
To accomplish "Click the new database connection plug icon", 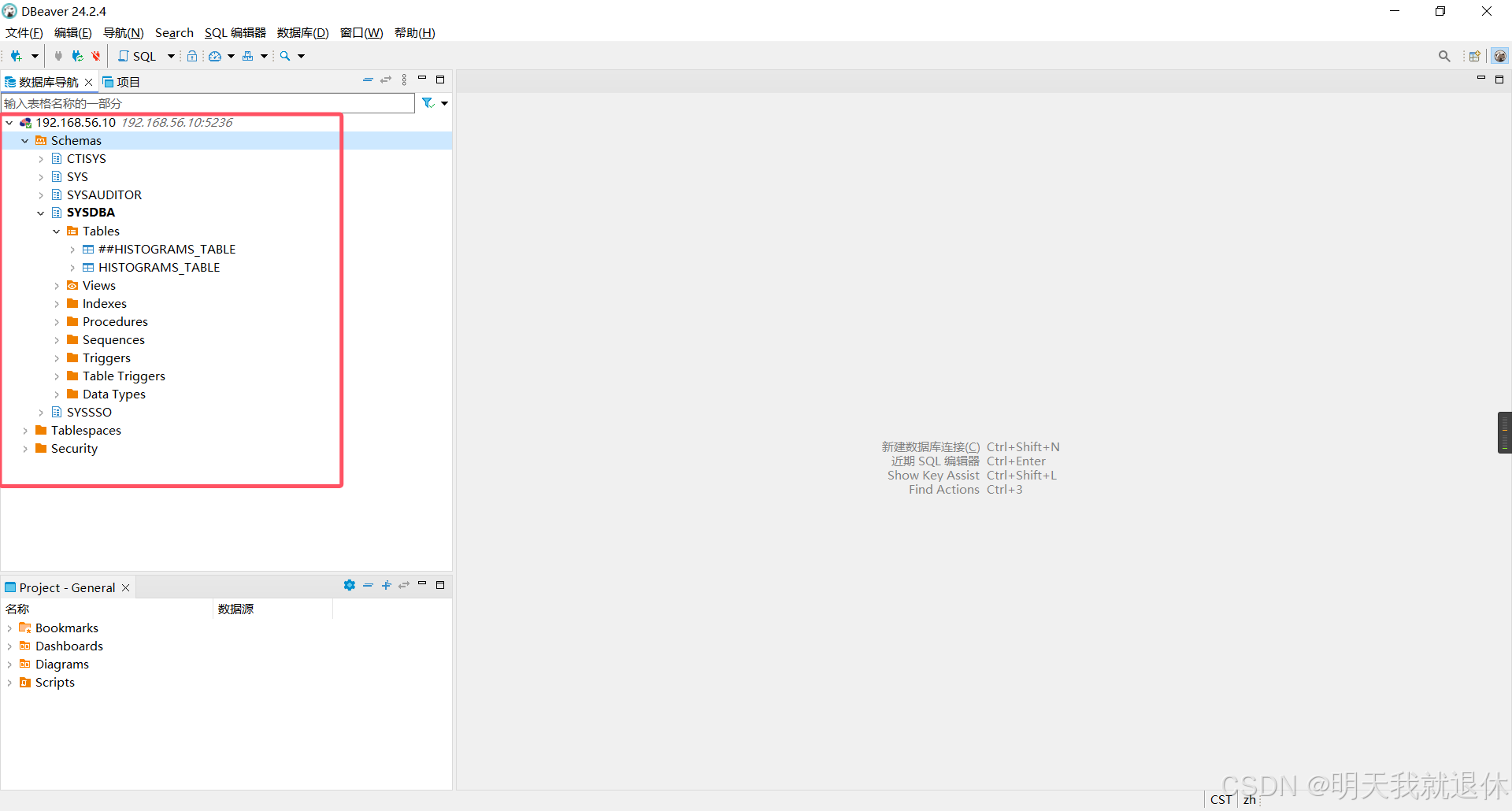I will coord(16,56).
